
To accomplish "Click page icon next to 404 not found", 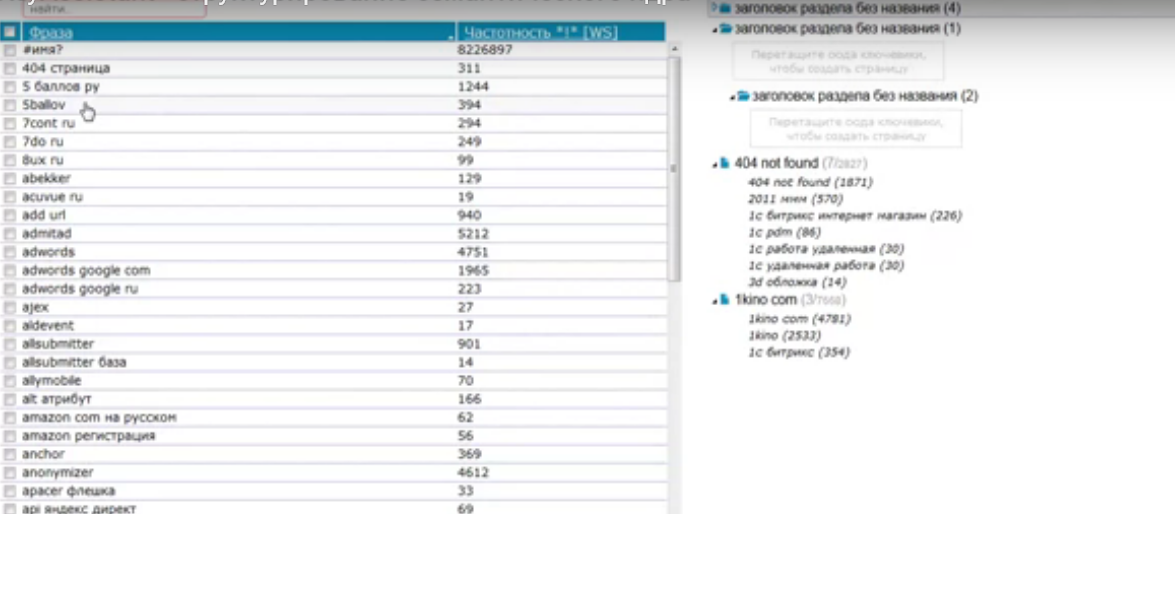I will 725,163.
